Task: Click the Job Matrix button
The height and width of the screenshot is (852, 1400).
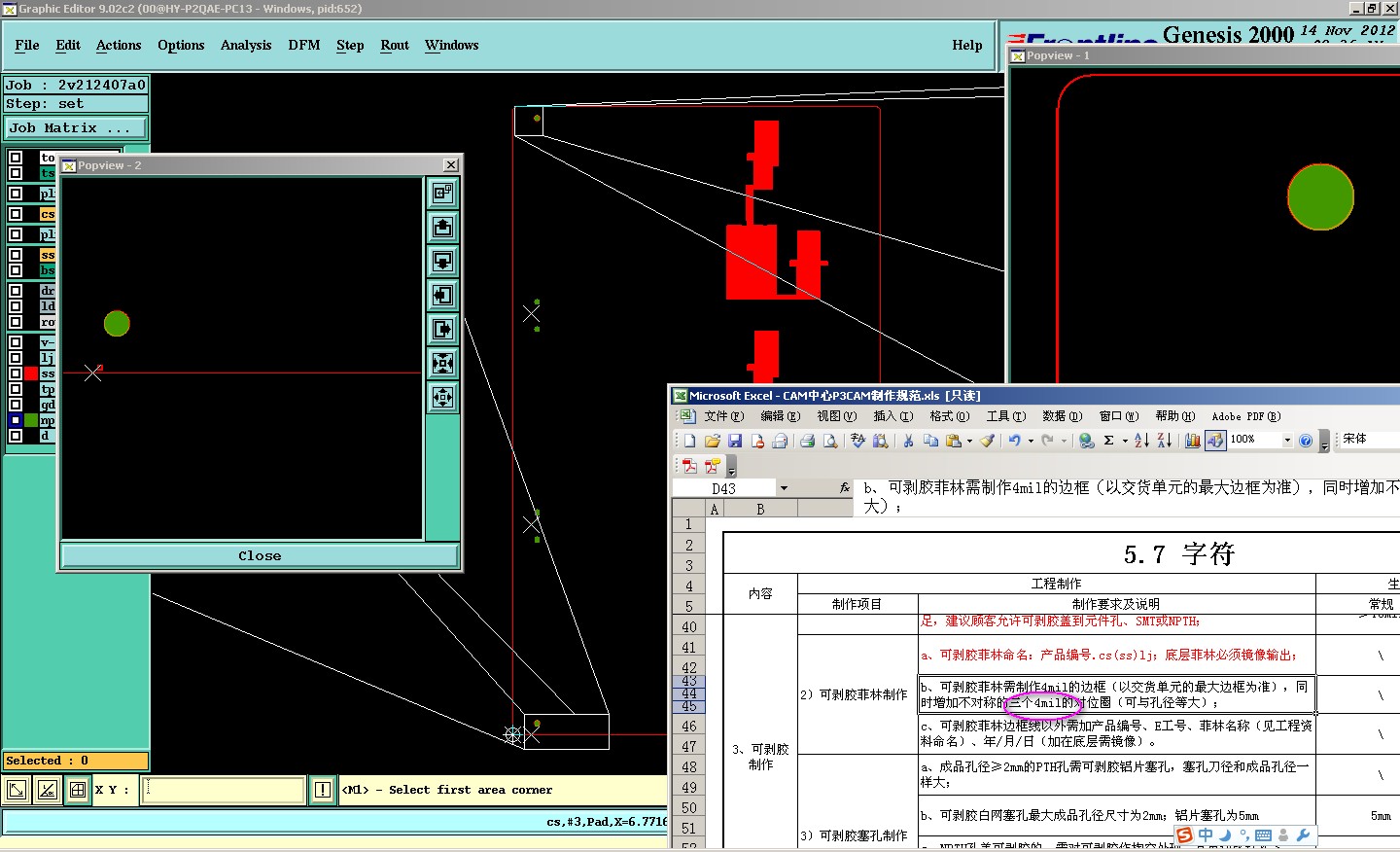Action: click(75, 128)
